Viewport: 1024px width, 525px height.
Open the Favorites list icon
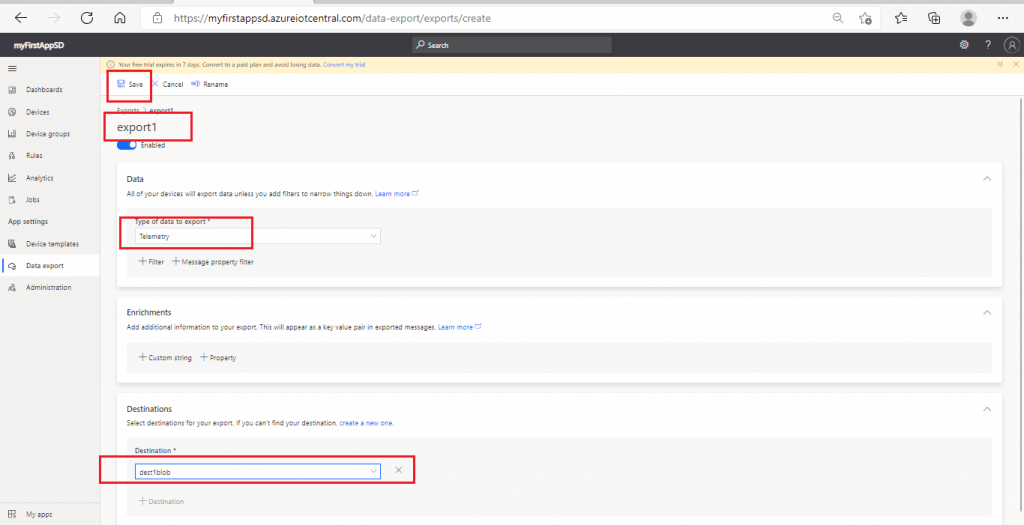point(901,18)
